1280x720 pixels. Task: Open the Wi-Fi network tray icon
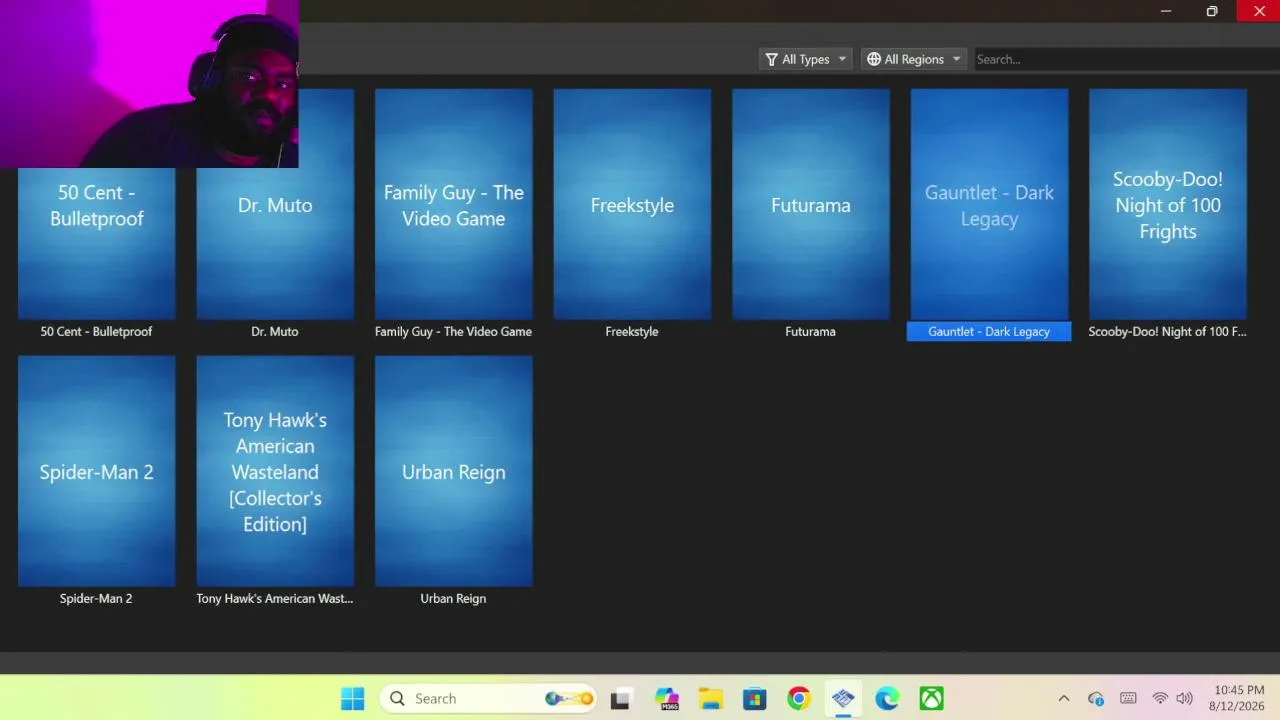(x=1160, y=698)
